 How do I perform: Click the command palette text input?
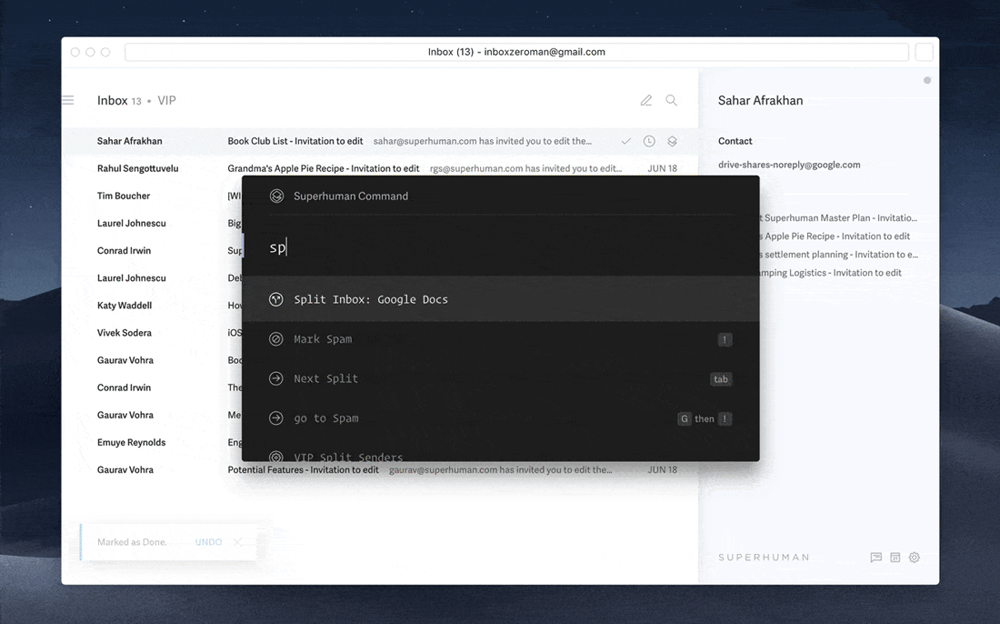(501, 248)
